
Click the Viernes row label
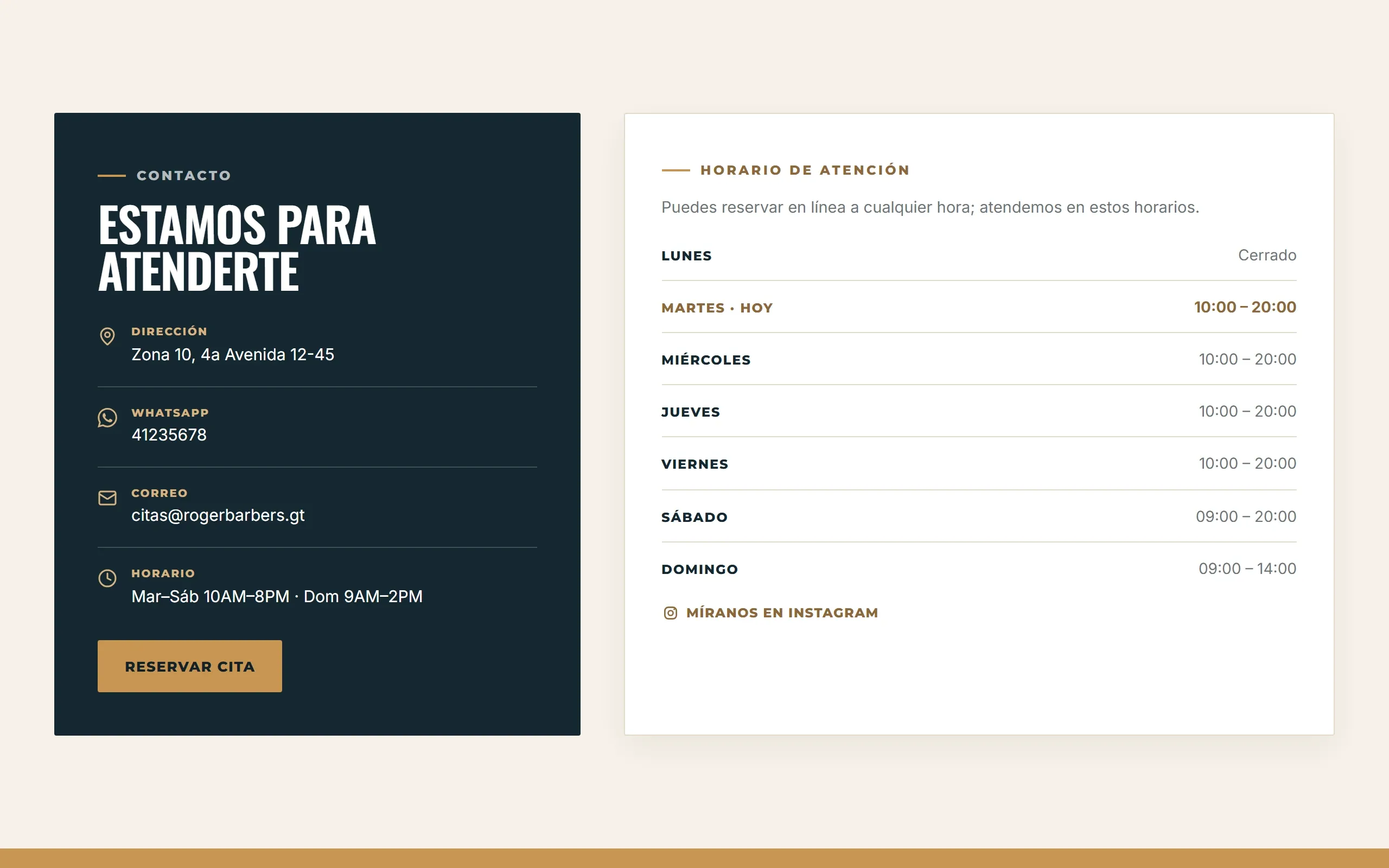(x=694, y=464)
